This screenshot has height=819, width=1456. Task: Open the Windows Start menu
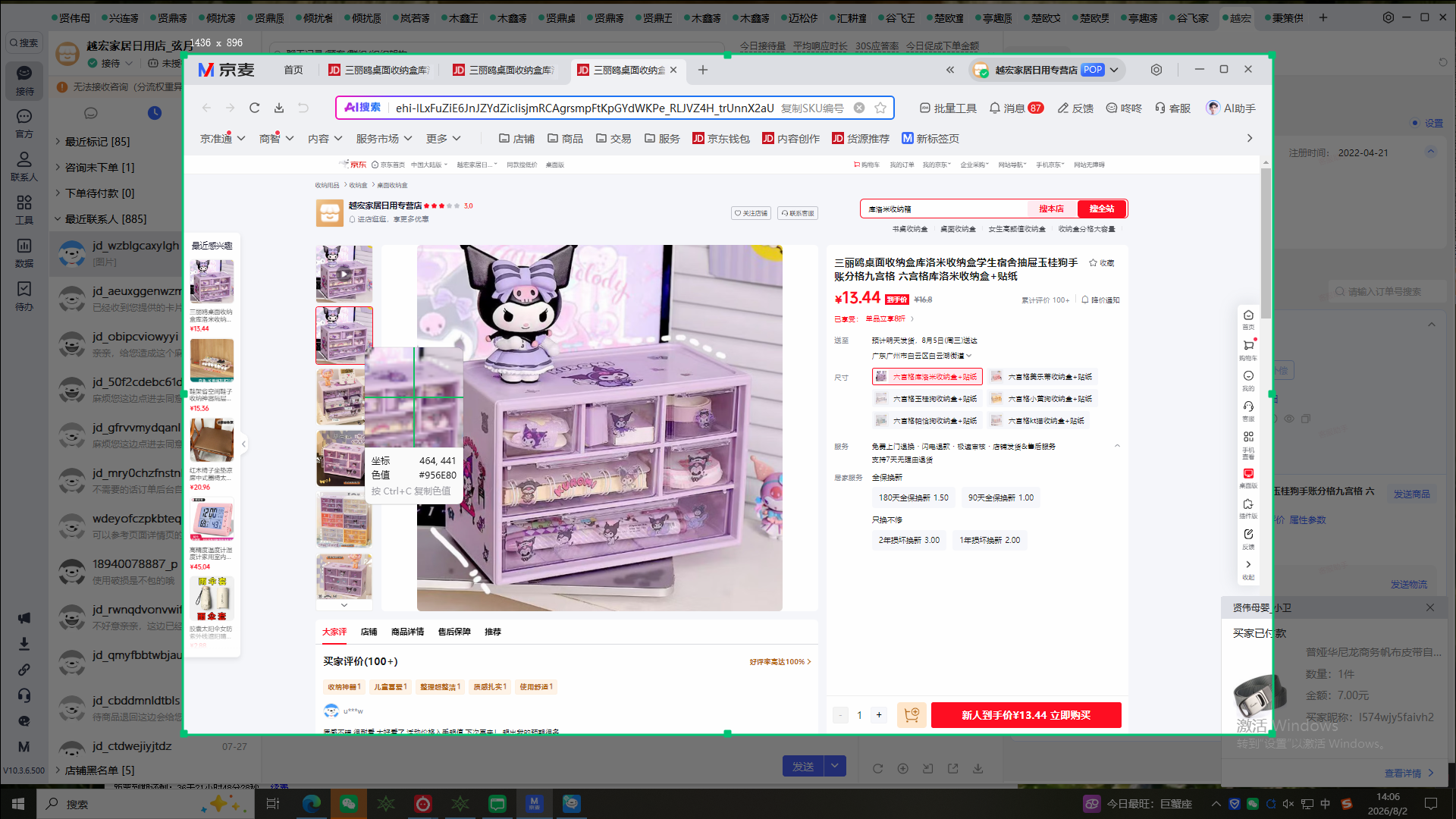click(18, 804)
